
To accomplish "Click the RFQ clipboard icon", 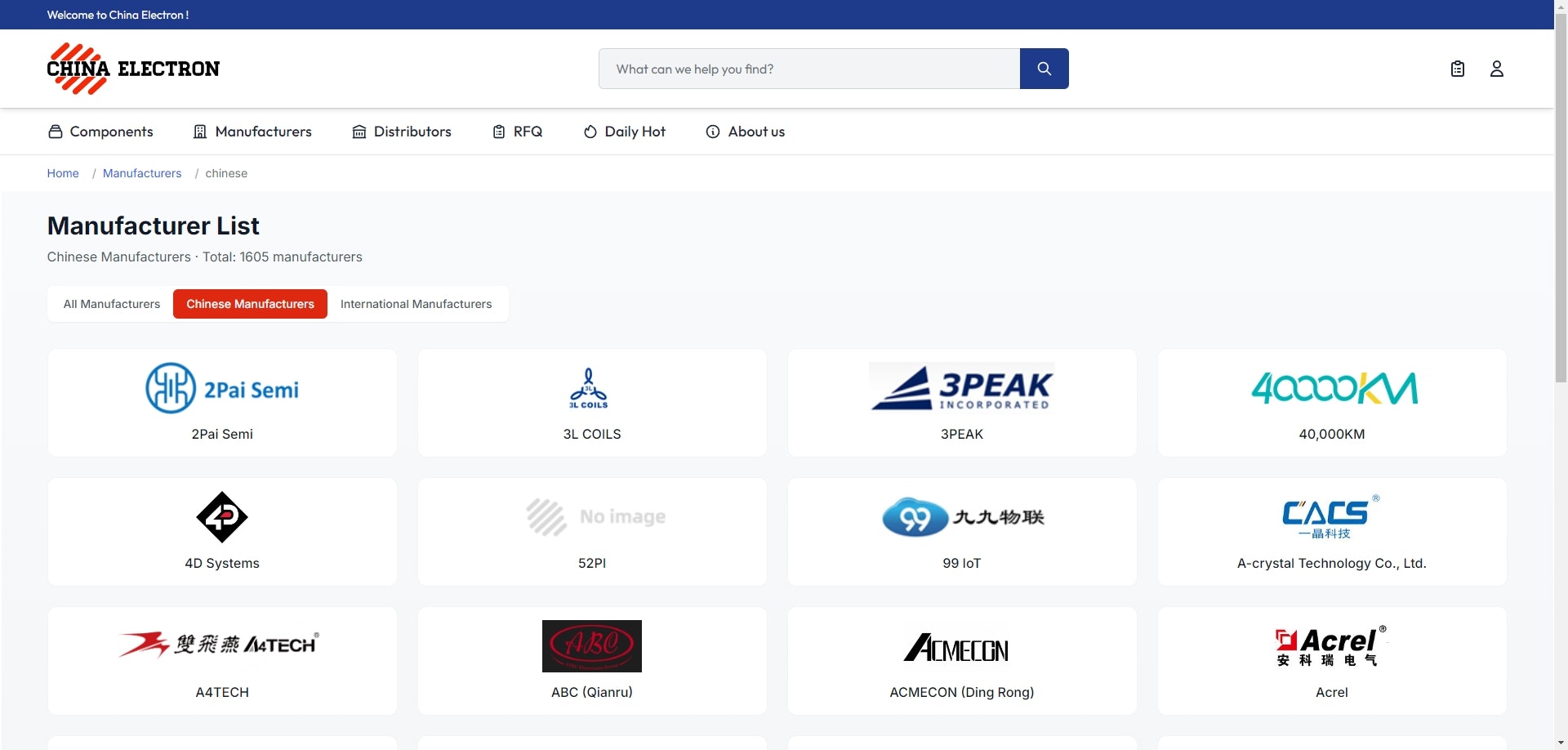I will [499, 132].
